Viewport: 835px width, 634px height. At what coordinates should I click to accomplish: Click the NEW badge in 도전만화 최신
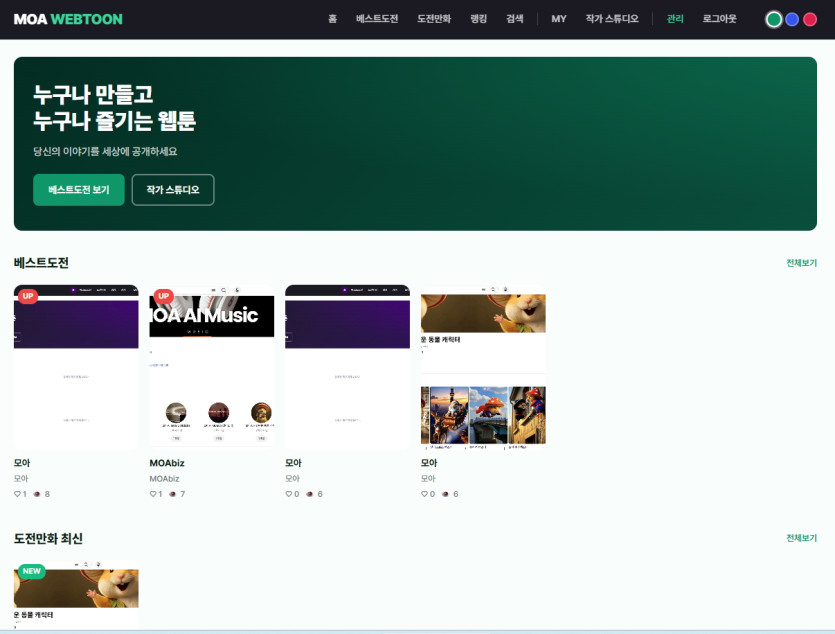32,571
